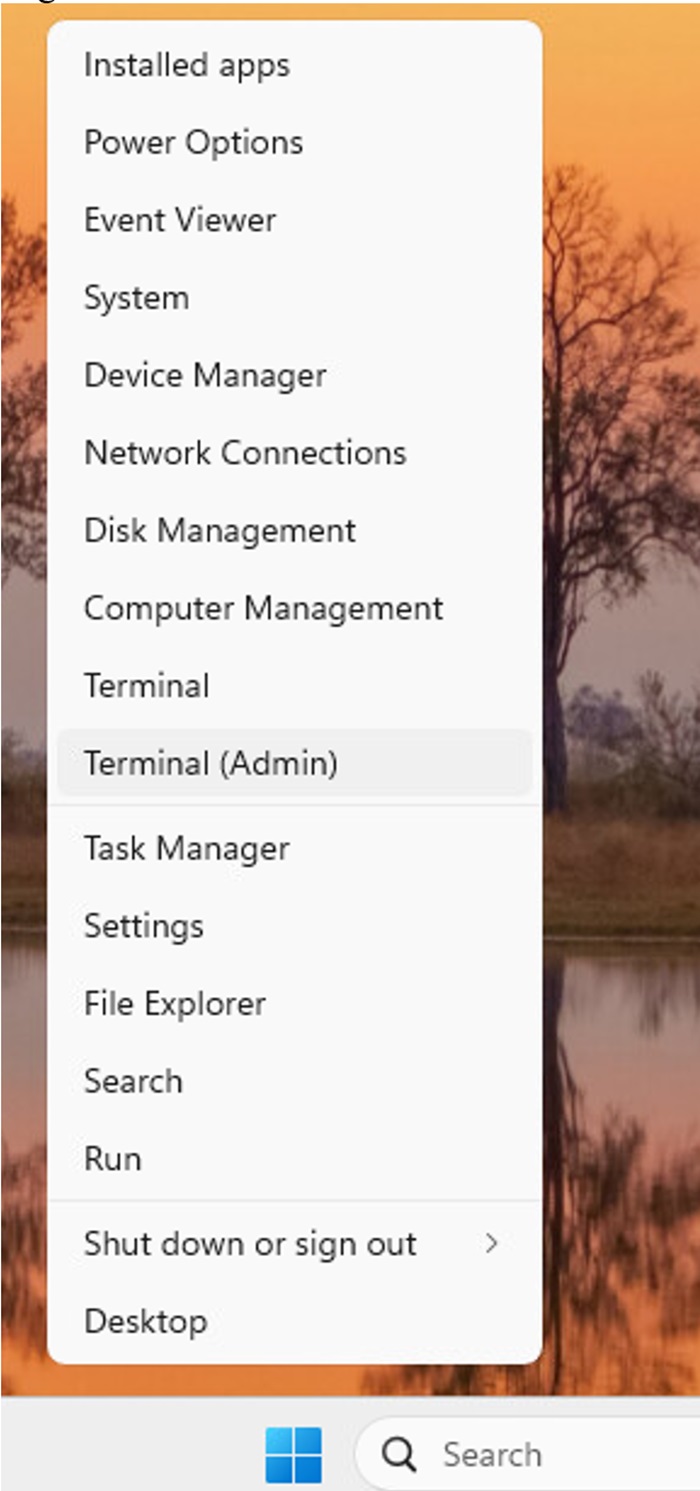Open File Explorer
Screen dimensions: 700x1491
coord(176,1003)
